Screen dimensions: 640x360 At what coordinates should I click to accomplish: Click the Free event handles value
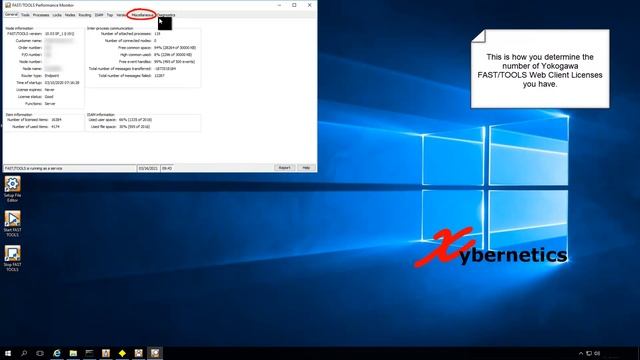point(174,62)
